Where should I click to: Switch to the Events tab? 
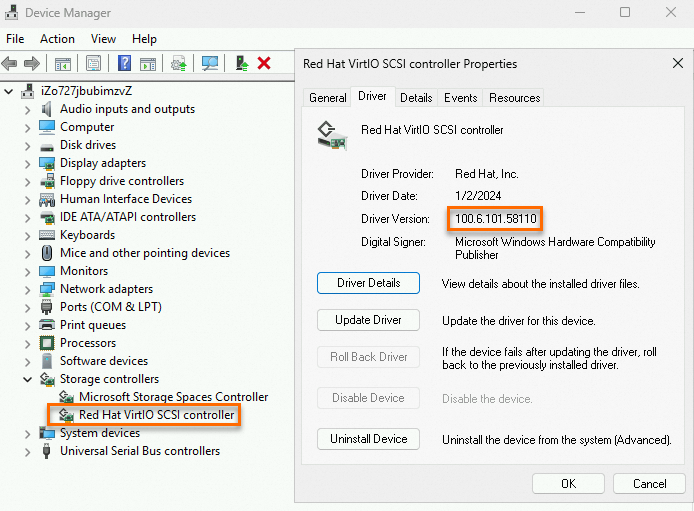click(460, 98)
